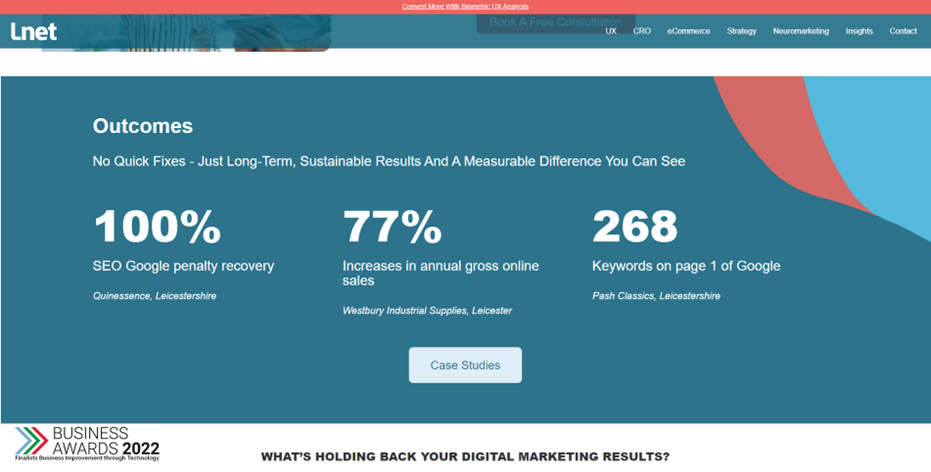931x472 pixels.
Task: Click the 100% statistic figure
Action: 157,226
